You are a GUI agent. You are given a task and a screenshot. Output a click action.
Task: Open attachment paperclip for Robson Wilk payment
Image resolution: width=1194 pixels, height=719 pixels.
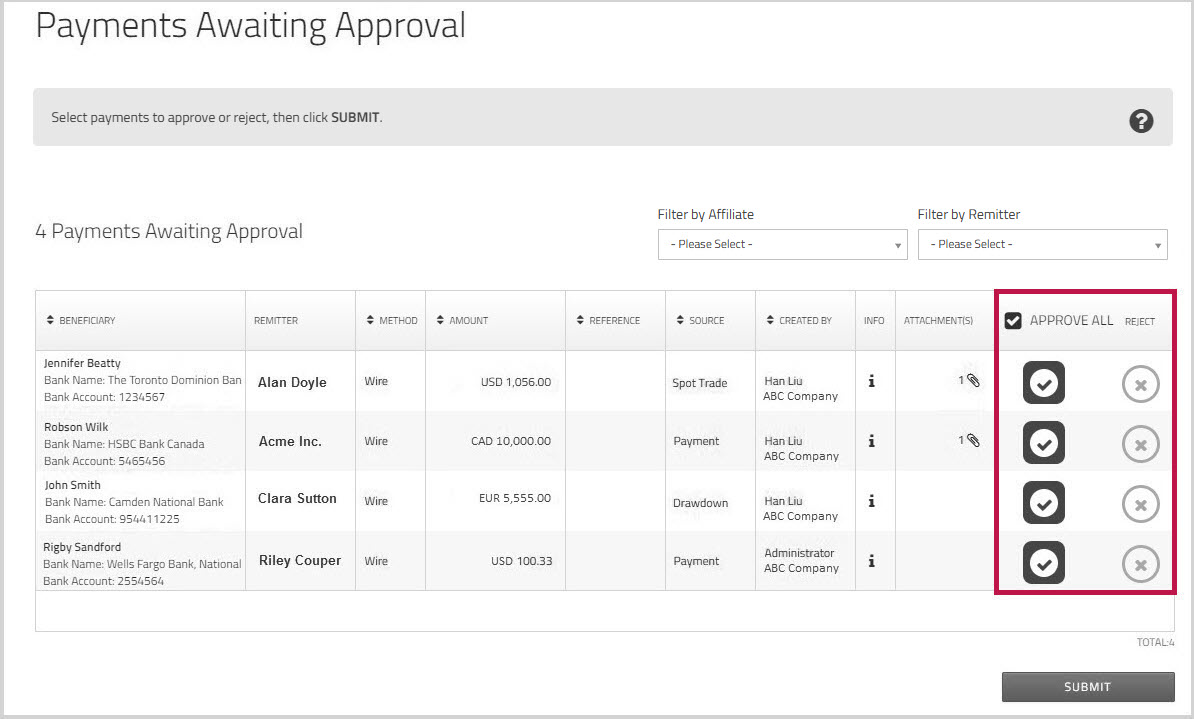(x=973, y=441)
